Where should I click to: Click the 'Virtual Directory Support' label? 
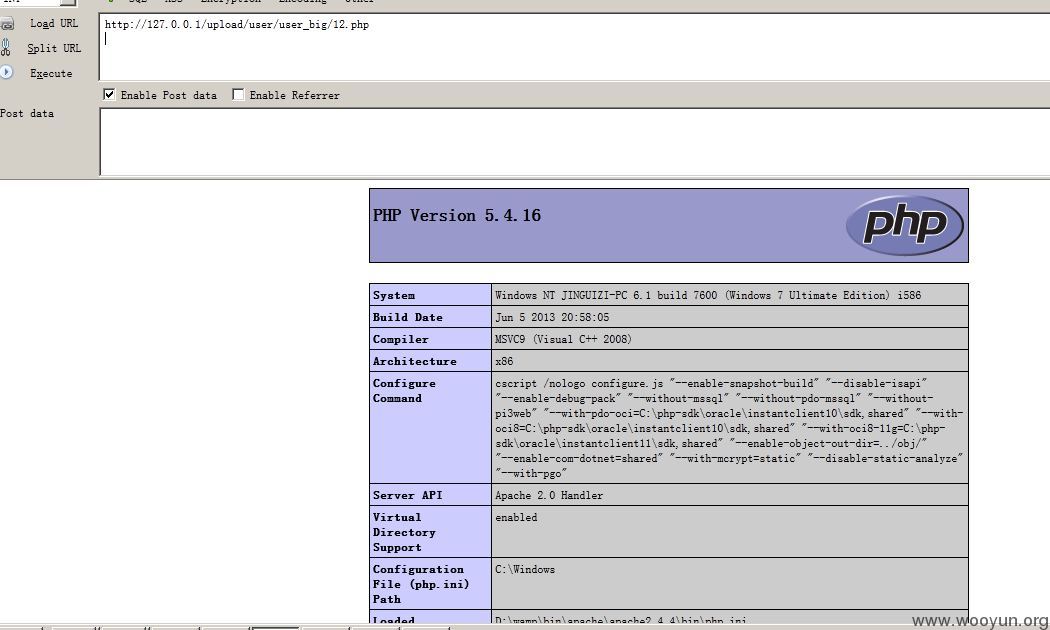point(404,532)
